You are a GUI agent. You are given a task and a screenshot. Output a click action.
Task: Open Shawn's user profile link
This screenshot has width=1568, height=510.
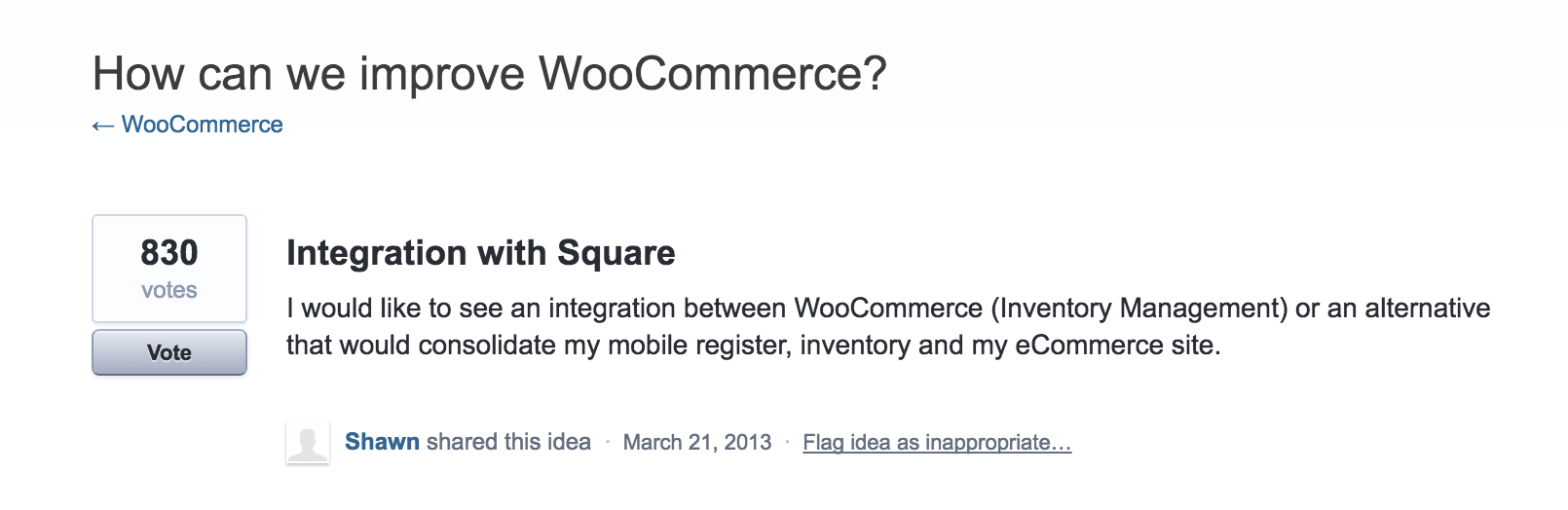click(382, 442)
